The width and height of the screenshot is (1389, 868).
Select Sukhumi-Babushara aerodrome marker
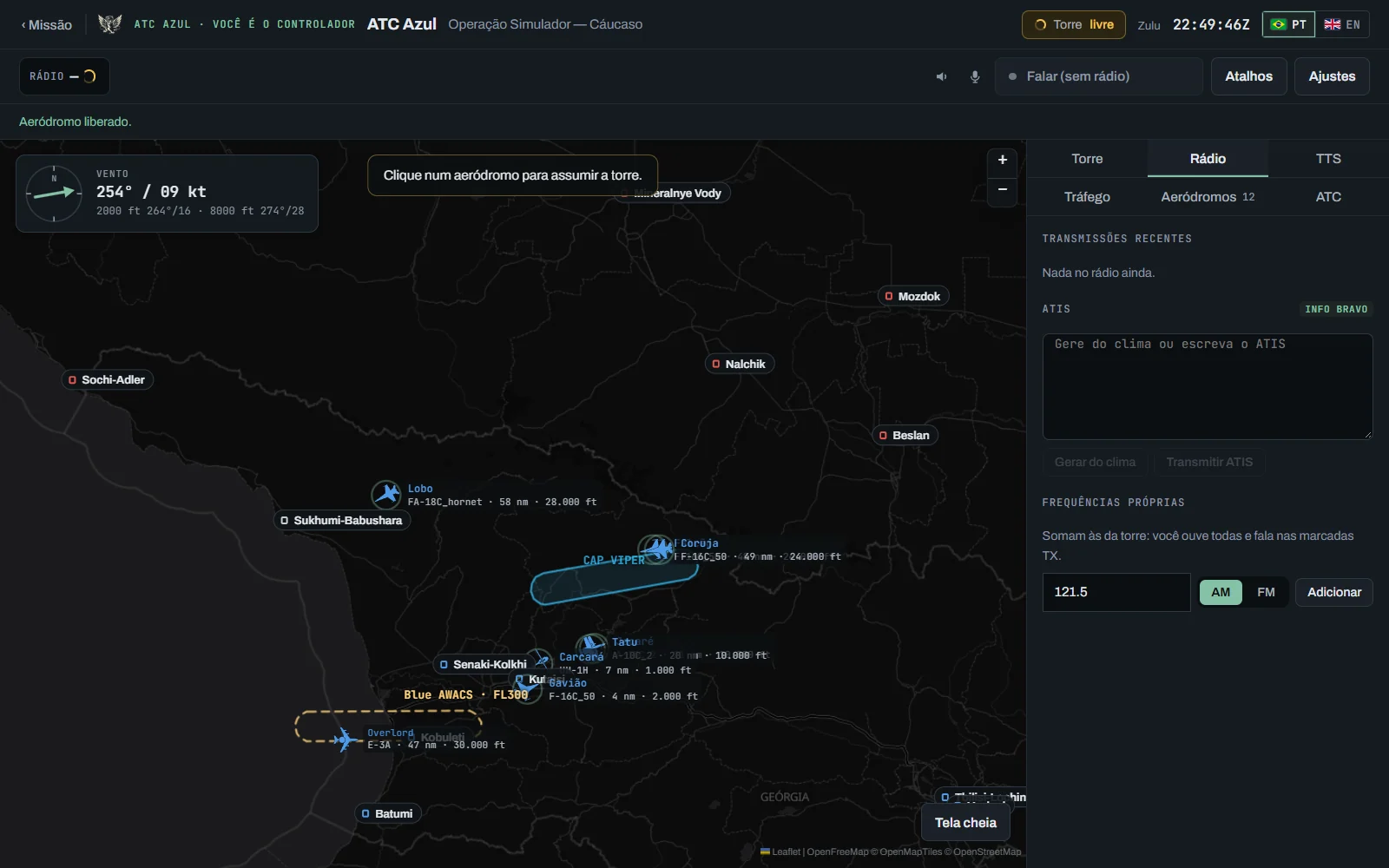click(342, 520)
